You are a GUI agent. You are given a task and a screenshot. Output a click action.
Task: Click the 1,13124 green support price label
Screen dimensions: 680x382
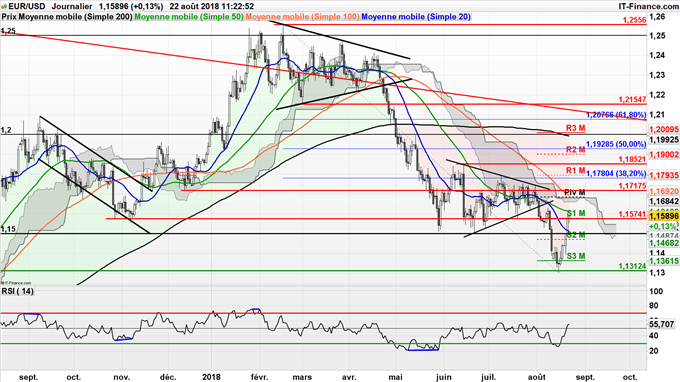(632, 266)
